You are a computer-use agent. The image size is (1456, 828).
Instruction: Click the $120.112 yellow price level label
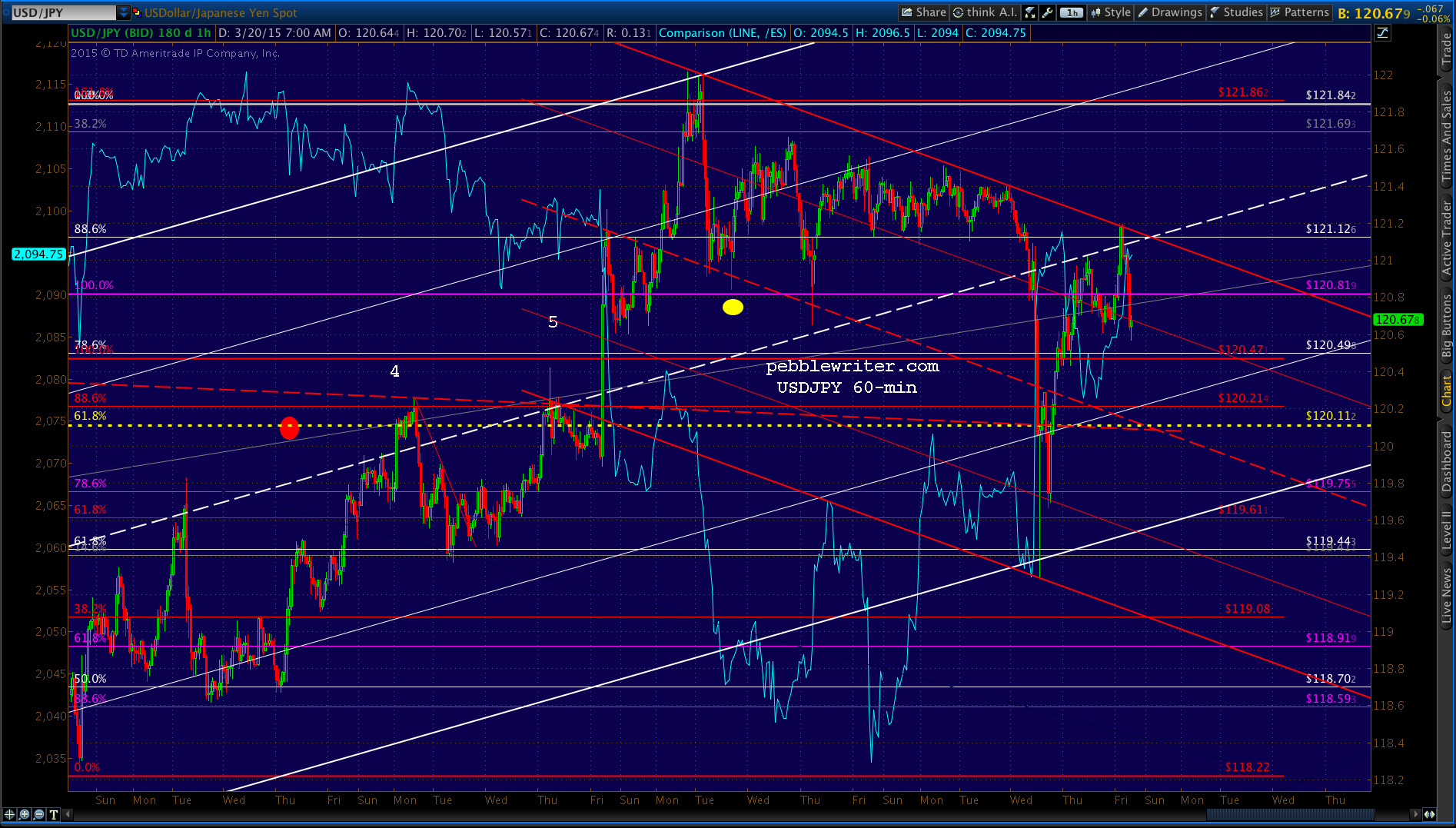coord(1331,416)
